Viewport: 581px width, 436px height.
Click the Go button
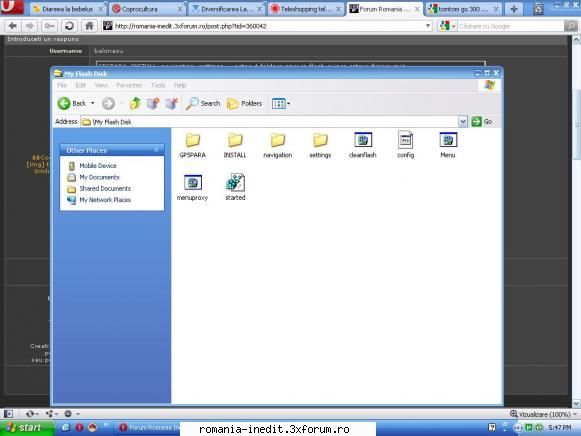point(482,122)
